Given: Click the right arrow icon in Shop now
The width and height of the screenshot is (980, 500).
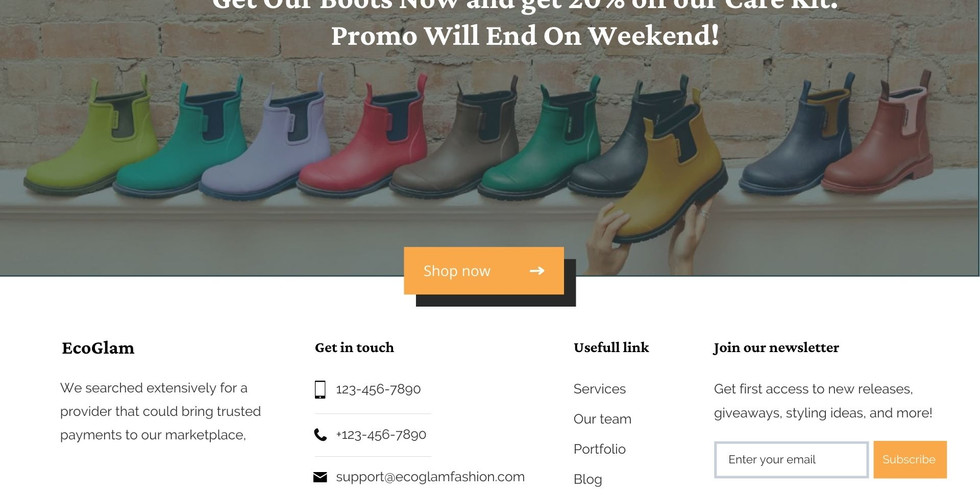Looking at the screenshot, I should pyautogui.click(x=536, y=271).
